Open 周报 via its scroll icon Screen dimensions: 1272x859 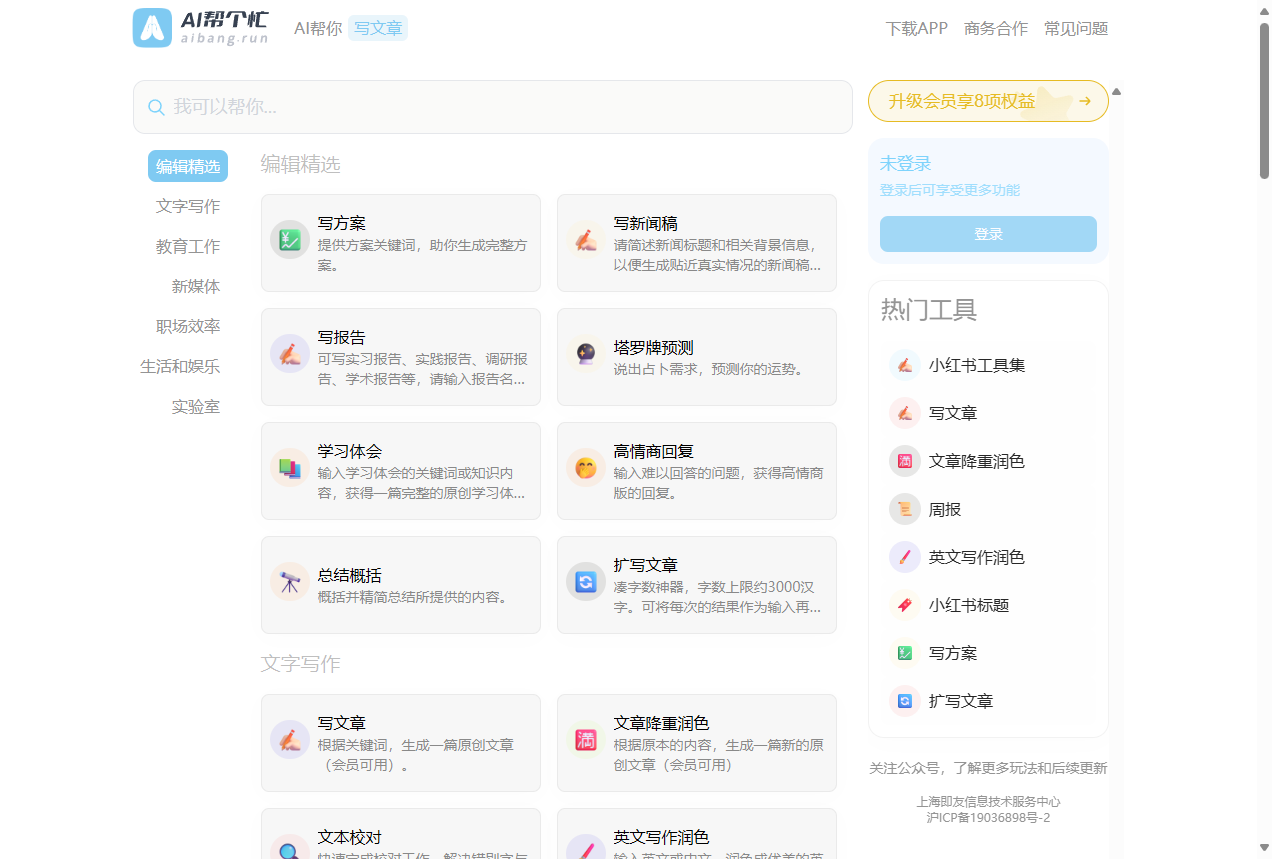[905, 509]
